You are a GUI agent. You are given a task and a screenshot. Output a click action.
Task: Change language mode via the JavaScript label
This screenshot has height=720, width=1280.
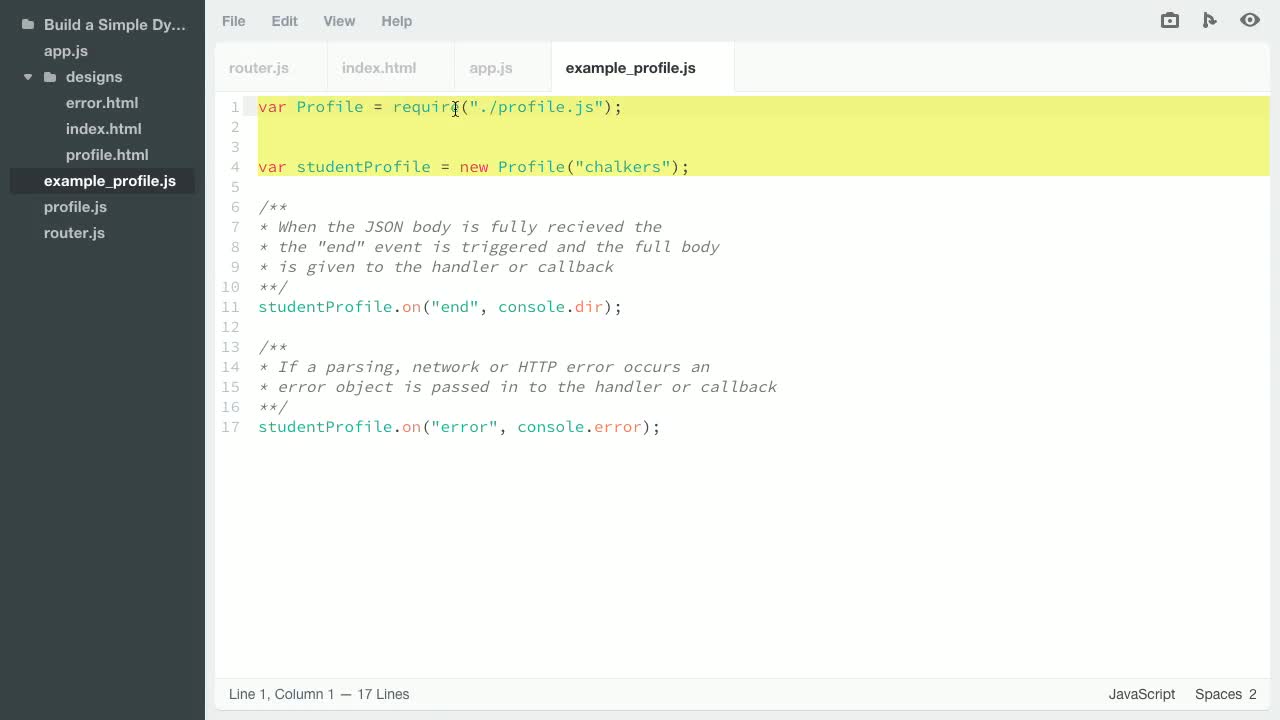coord(1140,694)
